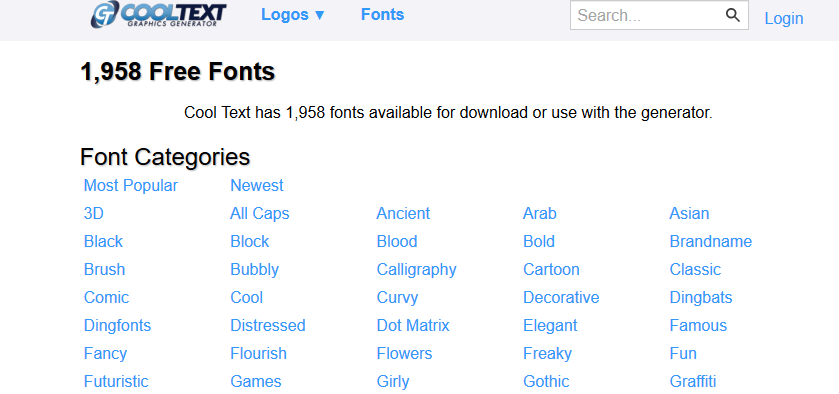View Curvy fonts
The image size is (839, 394).
click(398, 298)
